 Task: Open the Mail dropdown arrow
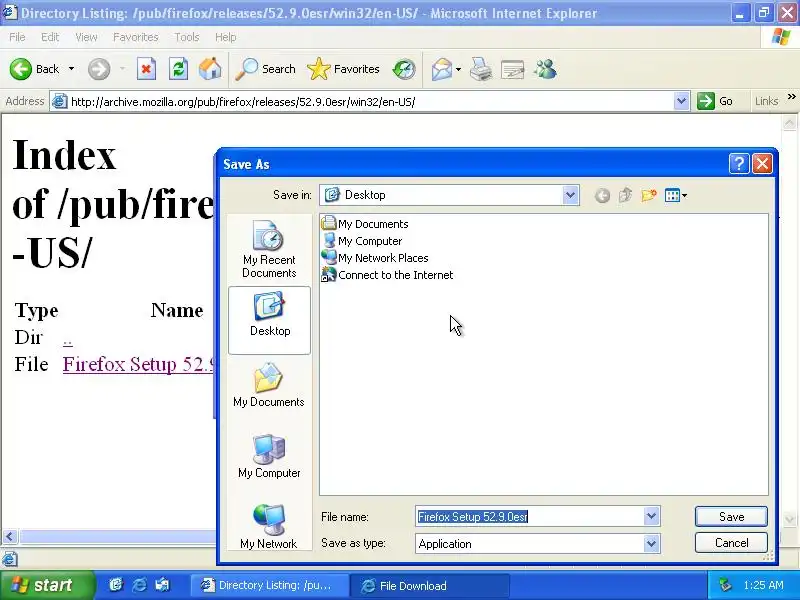459,69
